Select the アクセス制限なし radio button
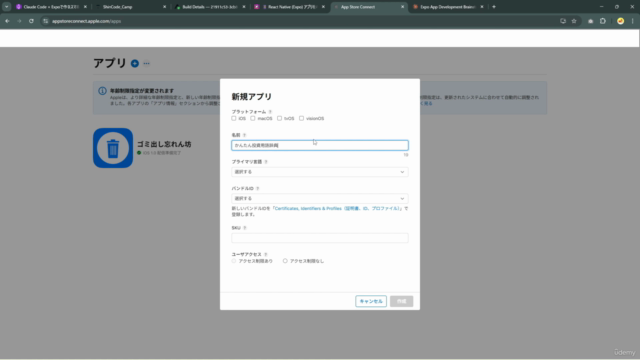The height and width of the screenshot is (360, 640). tap(285, 261)
